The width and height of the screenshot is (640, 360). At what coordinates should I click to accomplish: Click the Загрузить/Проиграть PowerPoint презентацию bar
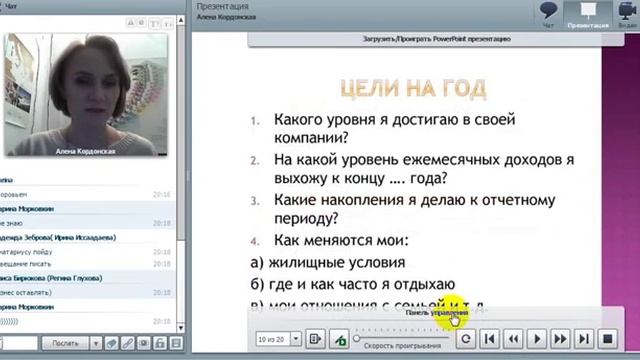tap(436, 39)
